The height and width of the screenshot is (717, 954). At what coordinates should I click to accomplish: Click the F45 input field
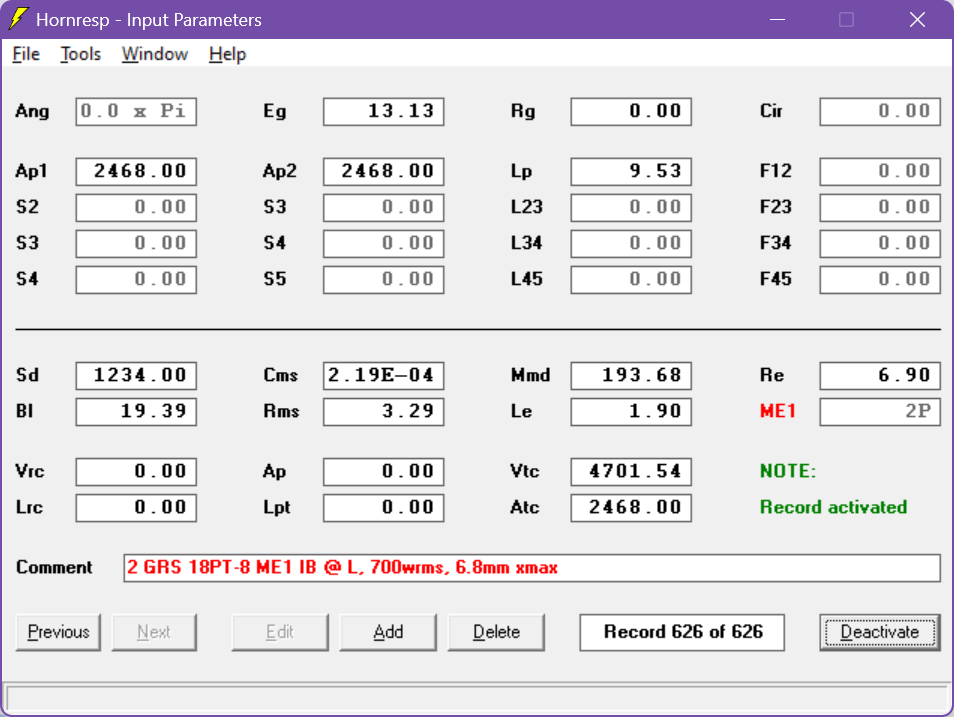(x=880, y=279)
